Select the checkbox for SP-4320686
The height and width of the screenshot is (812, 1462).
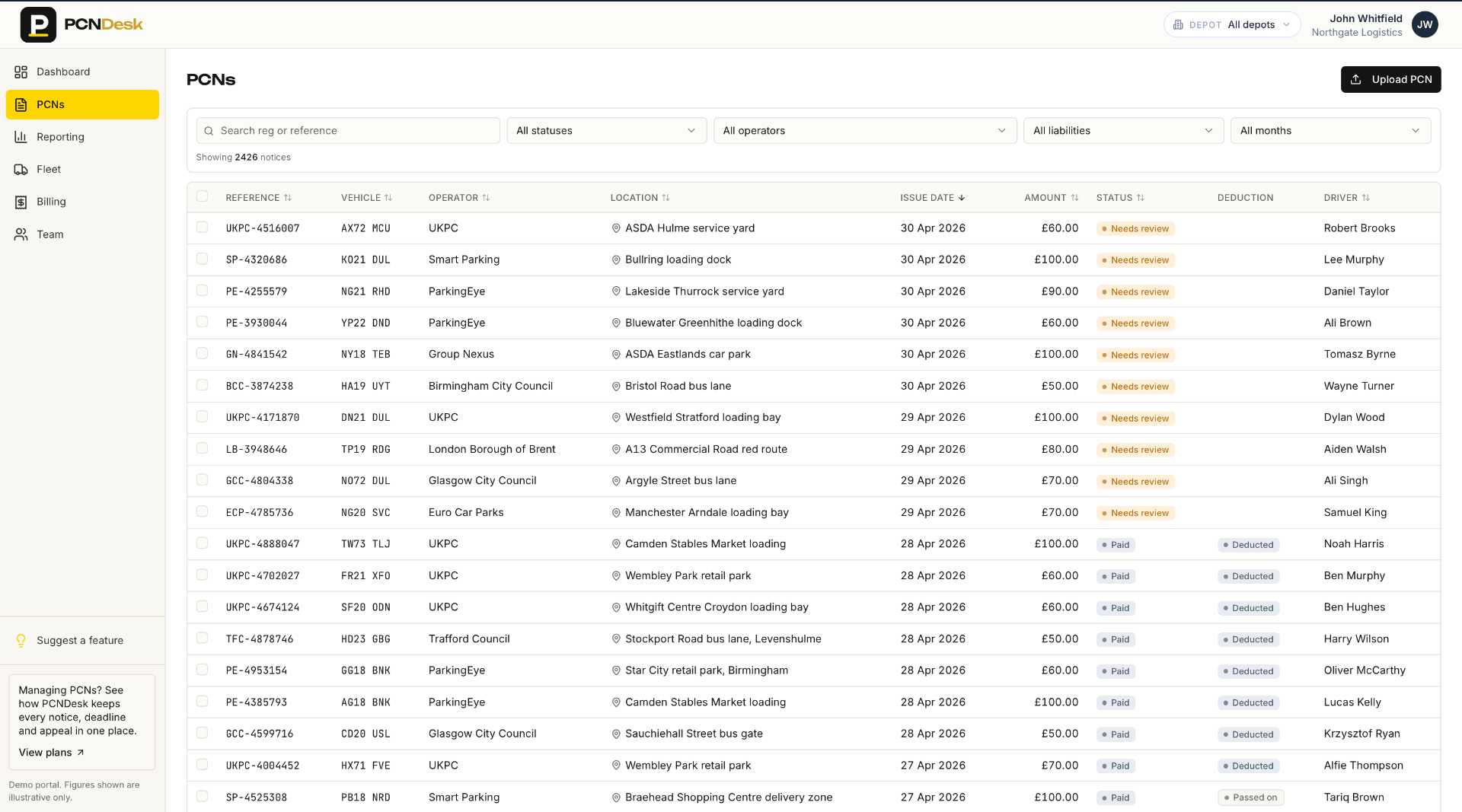(202, 259)
